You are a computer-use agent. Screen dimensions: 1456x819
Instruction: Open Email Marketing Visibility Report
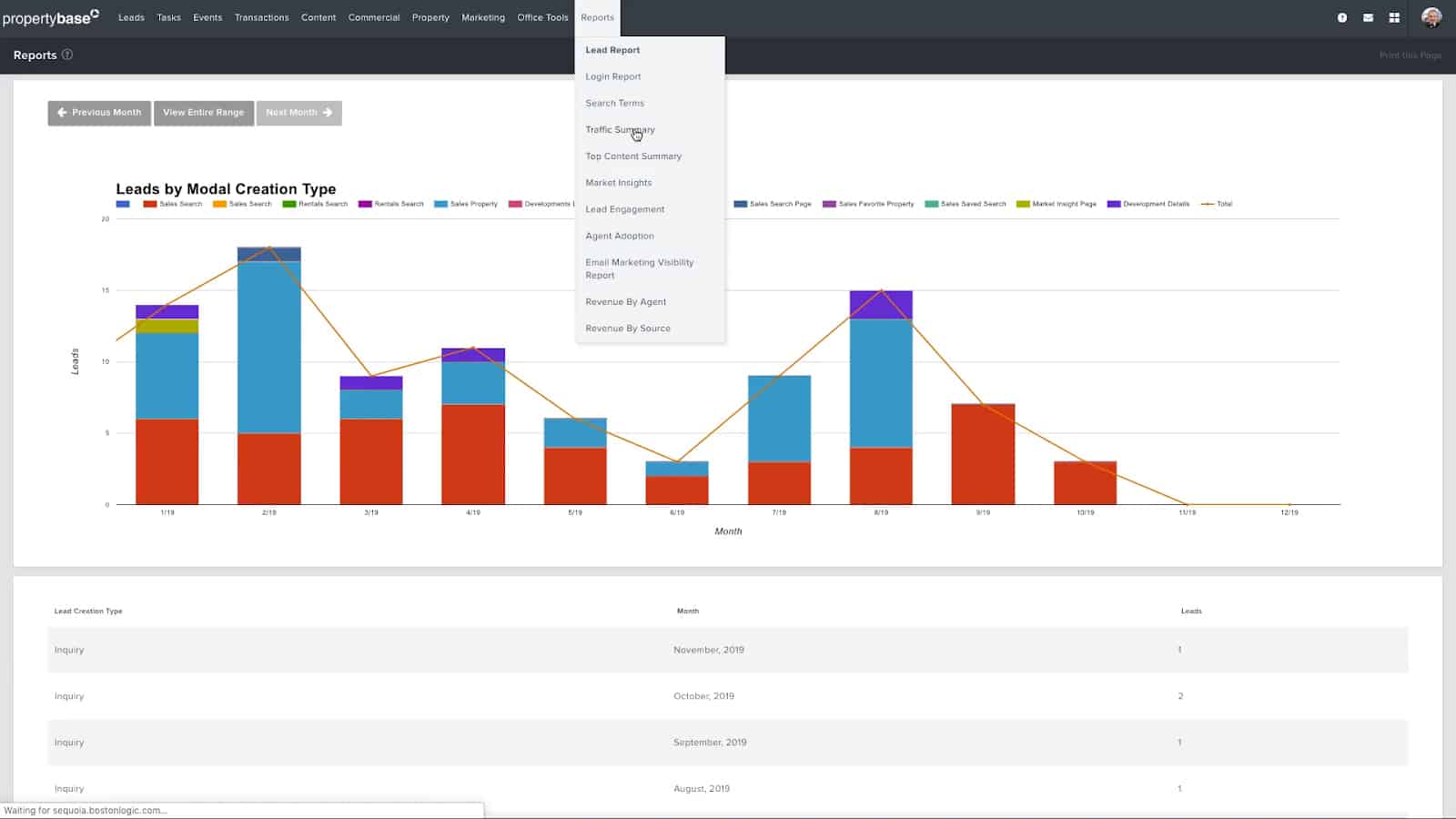[640, 268]
